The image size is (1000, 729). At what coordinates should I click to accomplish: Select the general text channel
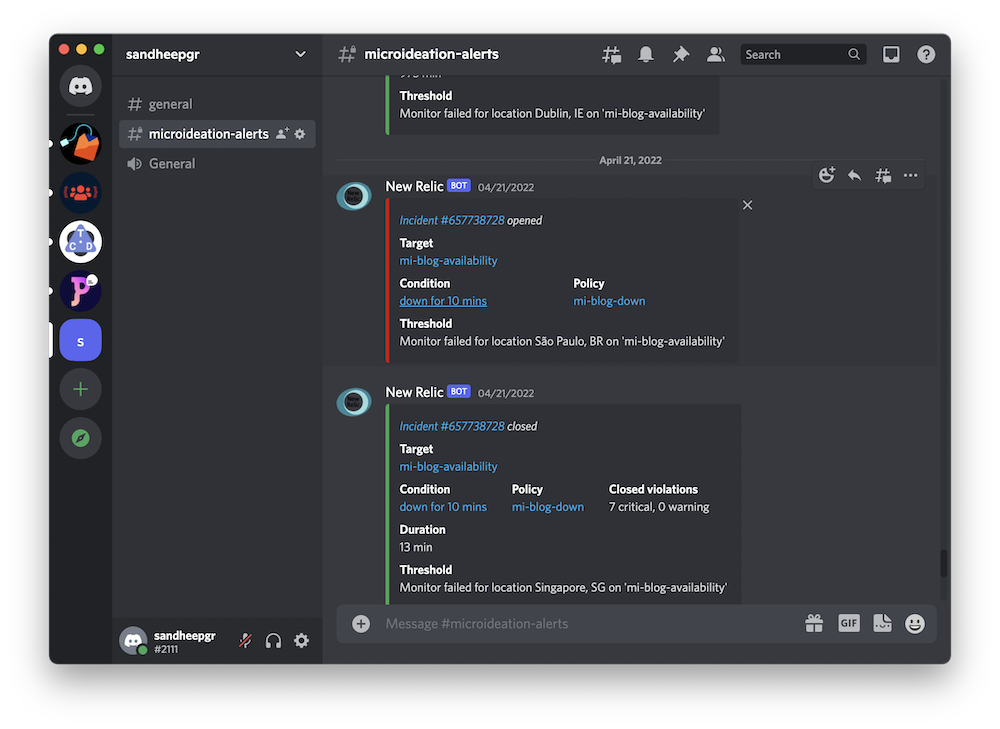(x=217, y=104)
